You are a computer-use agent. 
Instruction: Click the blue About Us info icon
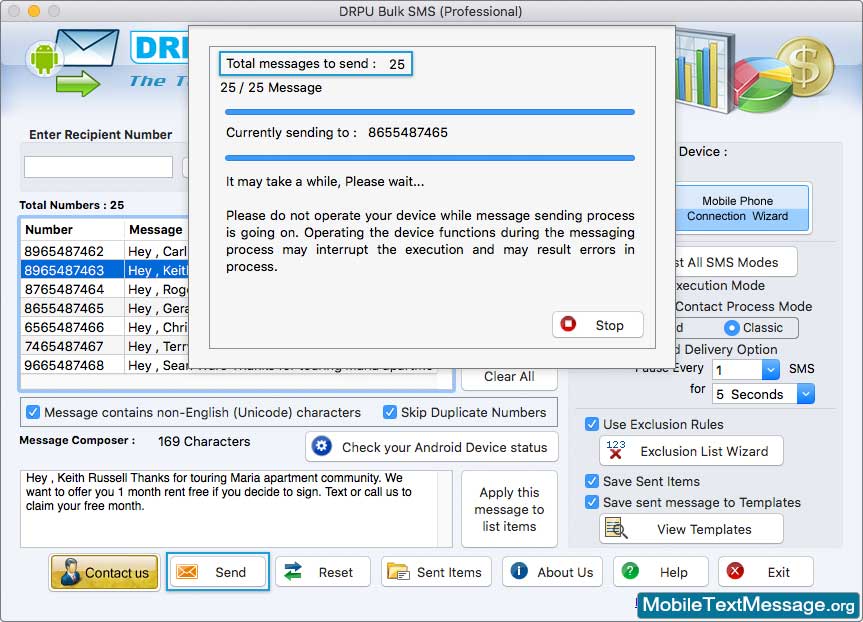pyautogui.click(x=519, y=571)
